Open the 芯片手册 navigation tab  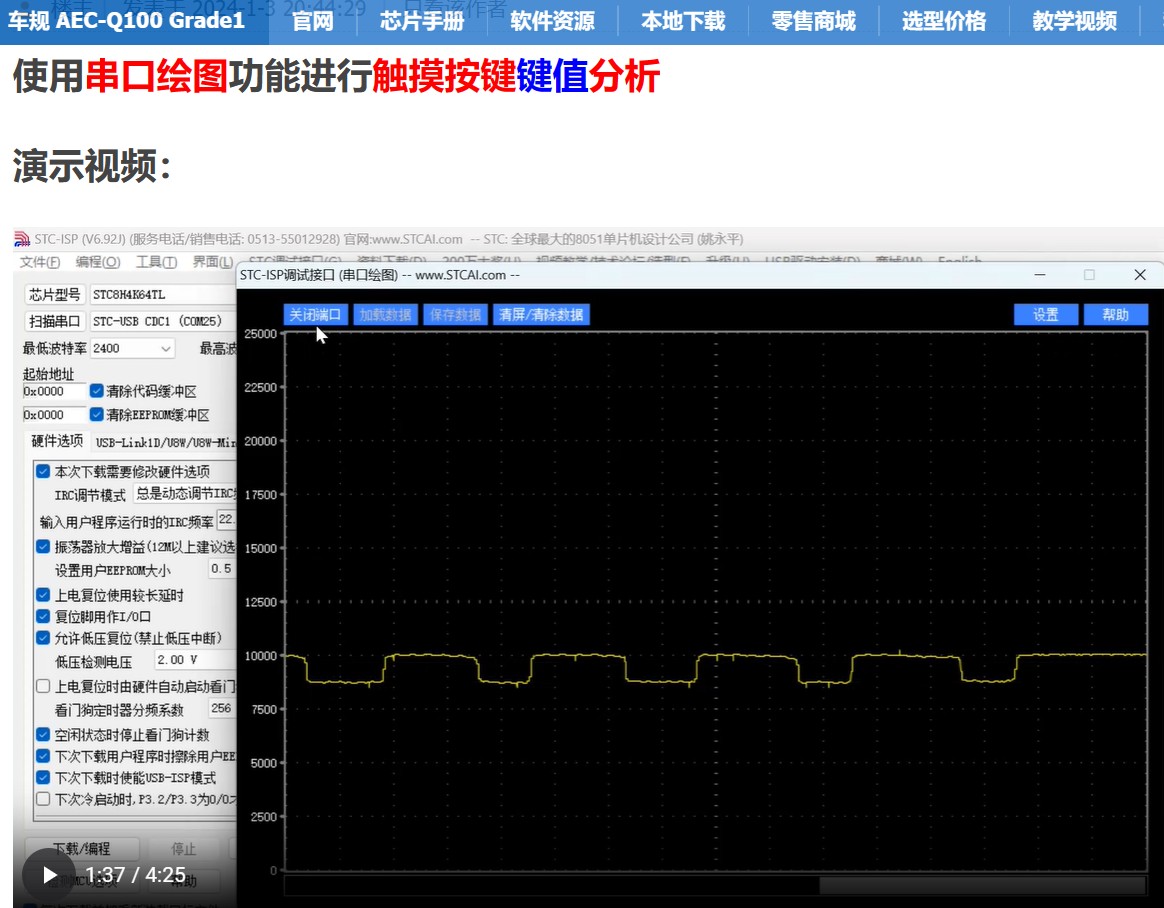pyautogui.click(x=422, y=21)
